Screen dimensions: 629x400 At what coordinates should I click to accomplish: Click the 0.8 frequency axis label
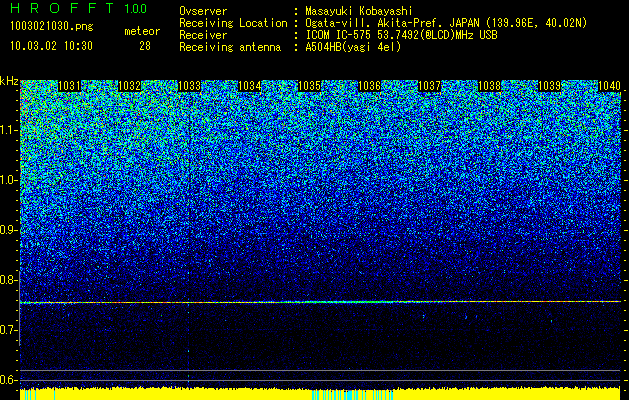(x=8, y=280)
